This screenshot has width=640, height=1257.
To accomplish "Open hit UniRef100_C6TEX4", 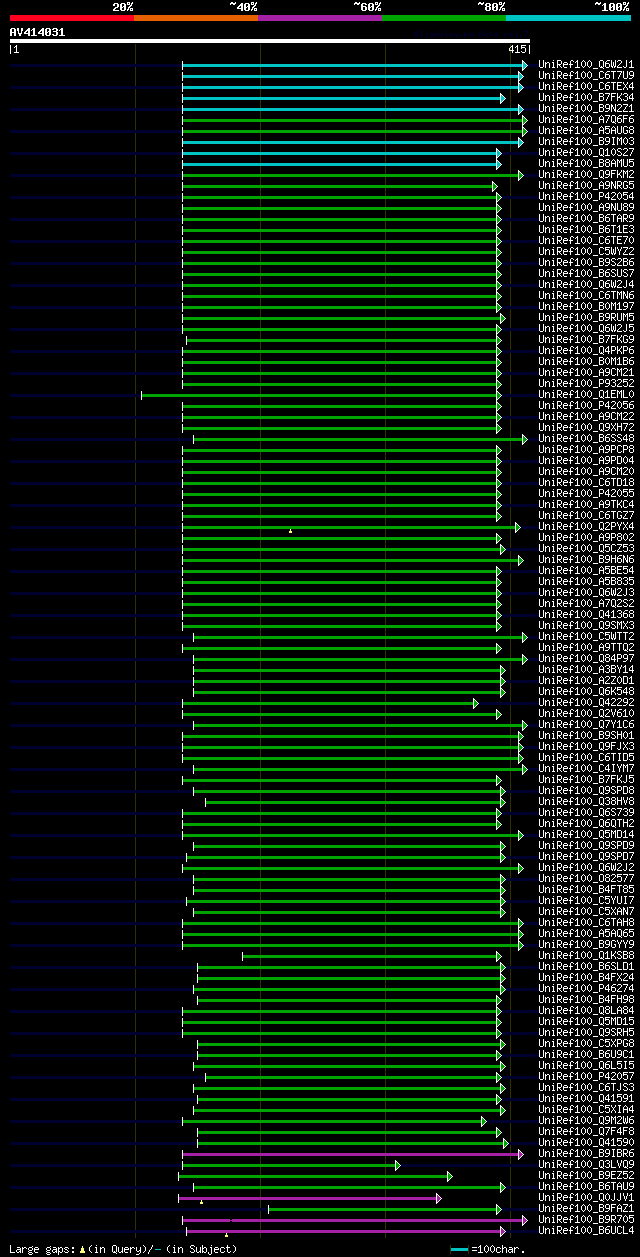I will click(x=586, y=86).
